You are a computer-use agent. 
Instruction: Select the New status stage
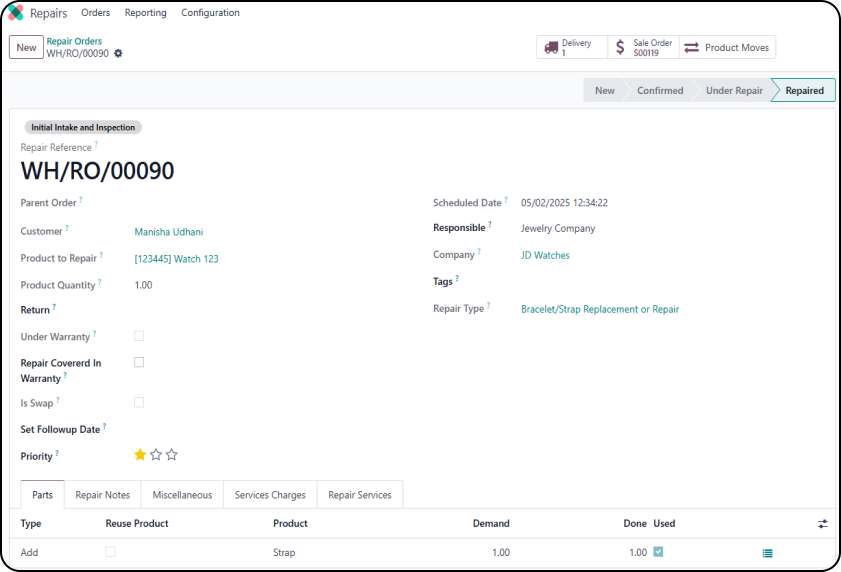pos(604,91)
